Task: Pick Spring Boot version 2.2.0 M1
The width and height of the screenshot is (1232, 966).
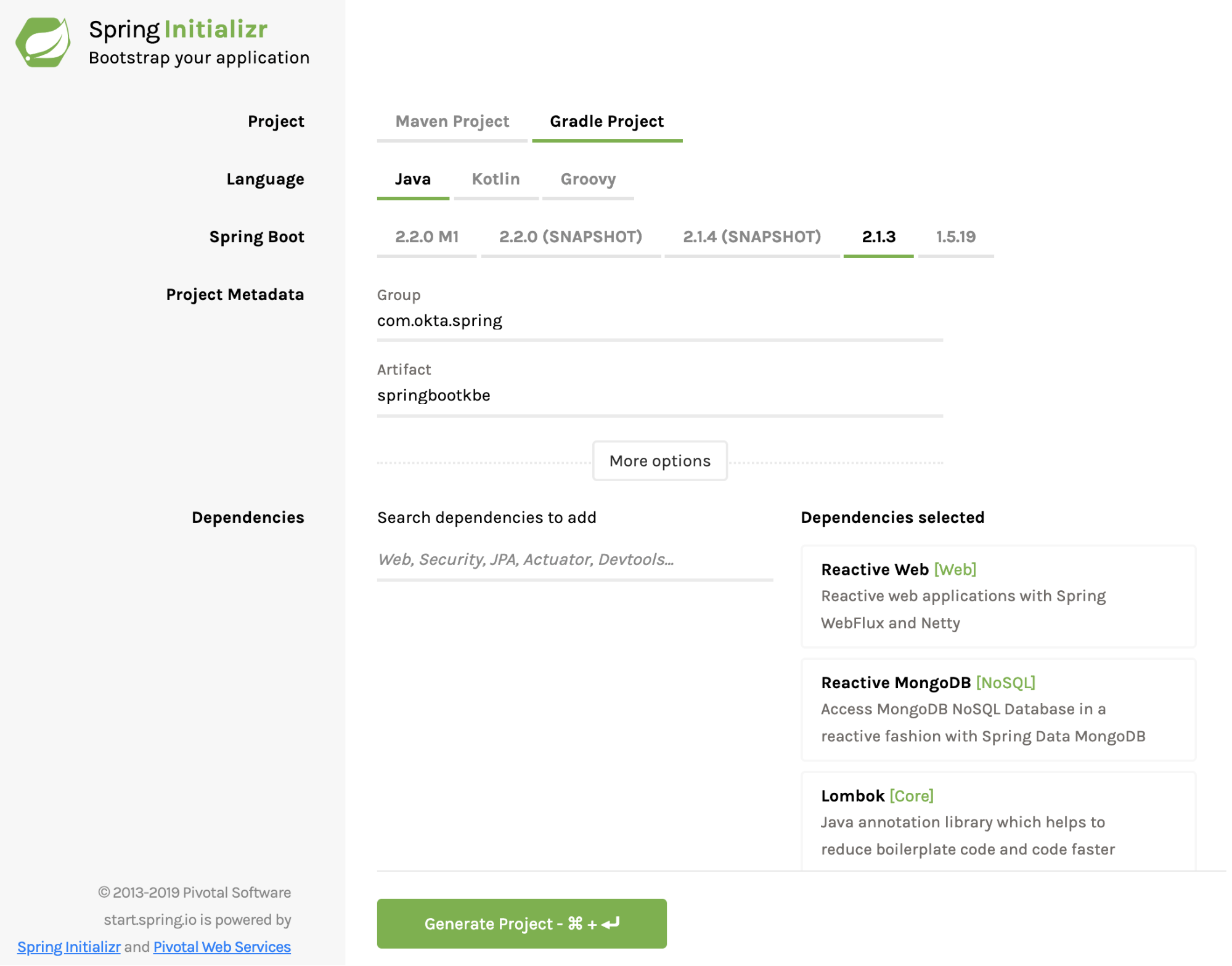Action: pos(426,237)
